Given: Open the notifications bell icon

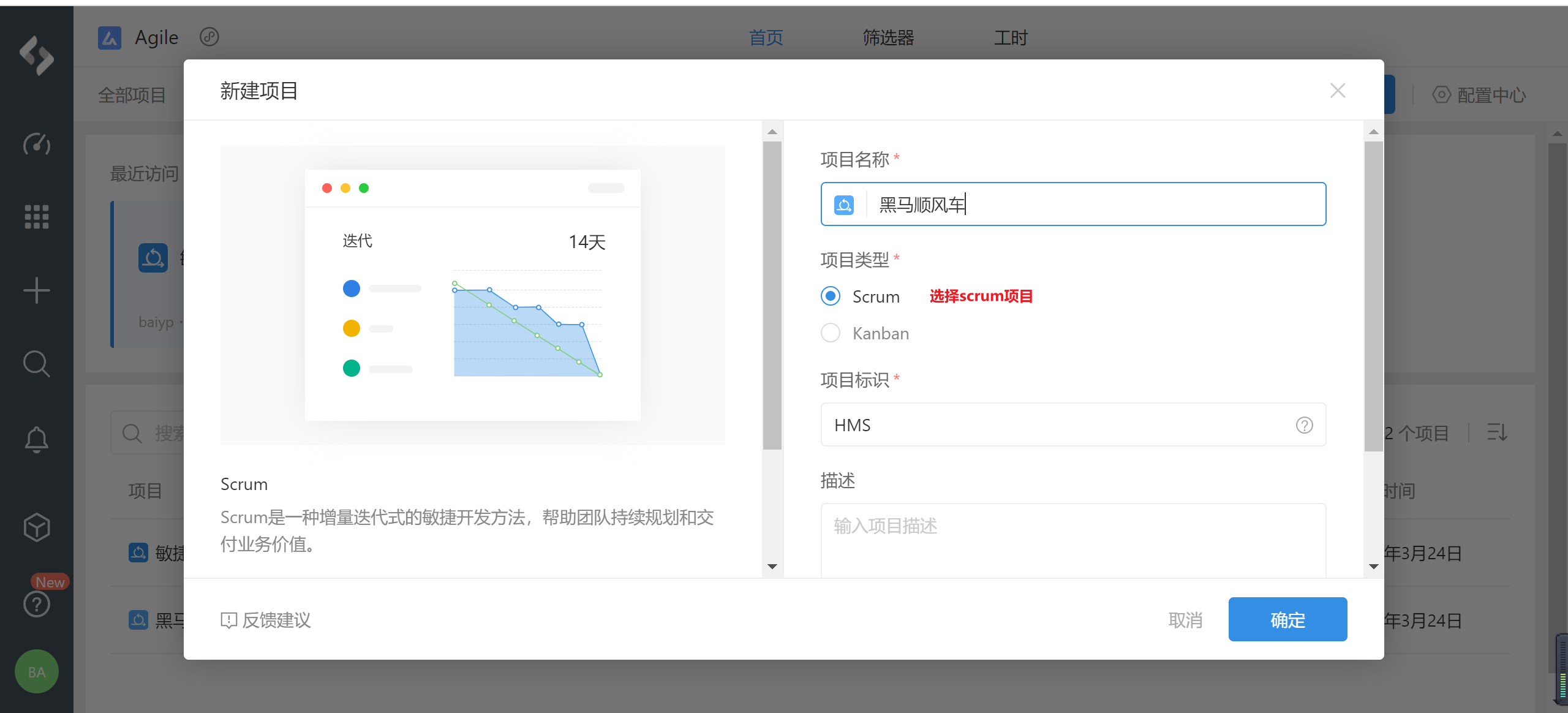Looking at the screenshot, I should point(37,439).
